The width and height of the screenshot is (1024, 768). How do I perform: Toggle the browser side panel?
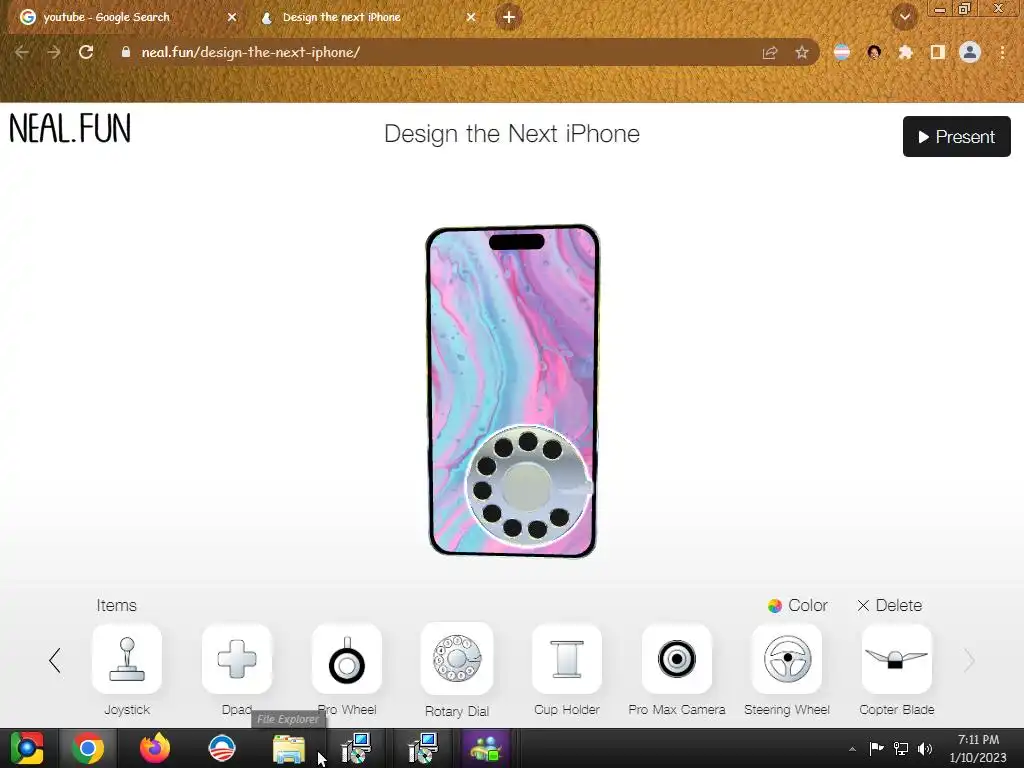938,52
